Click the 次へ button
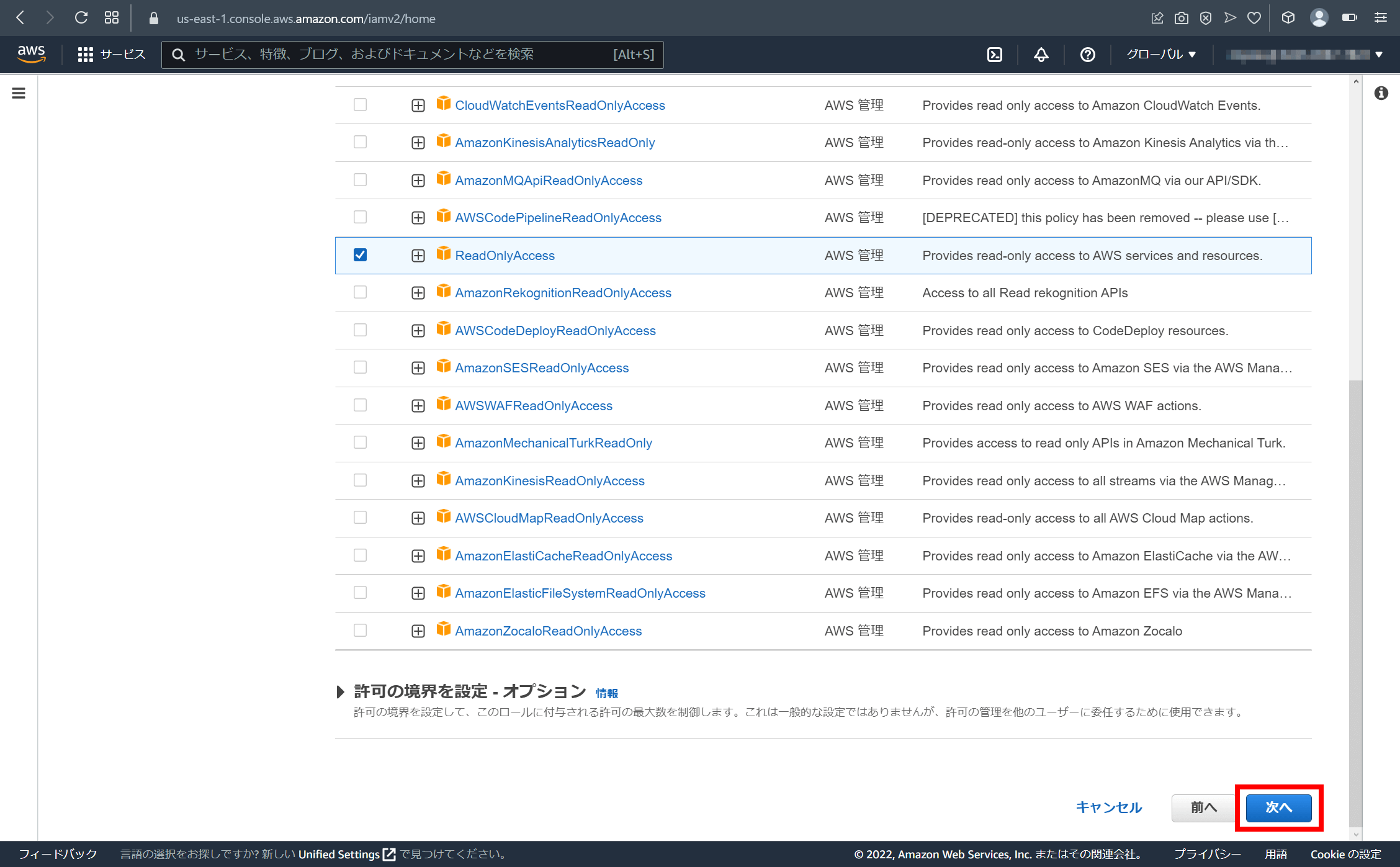The image size is (1400, 867). pos(1278,807)
